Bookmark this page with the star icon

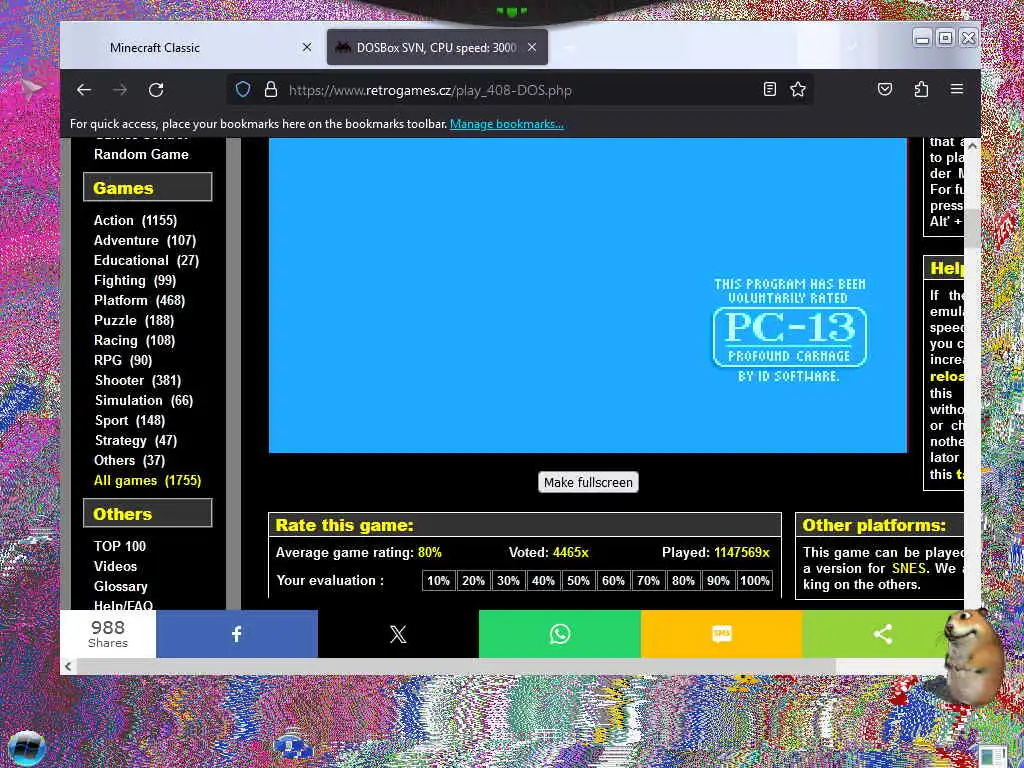pos(798,89)
